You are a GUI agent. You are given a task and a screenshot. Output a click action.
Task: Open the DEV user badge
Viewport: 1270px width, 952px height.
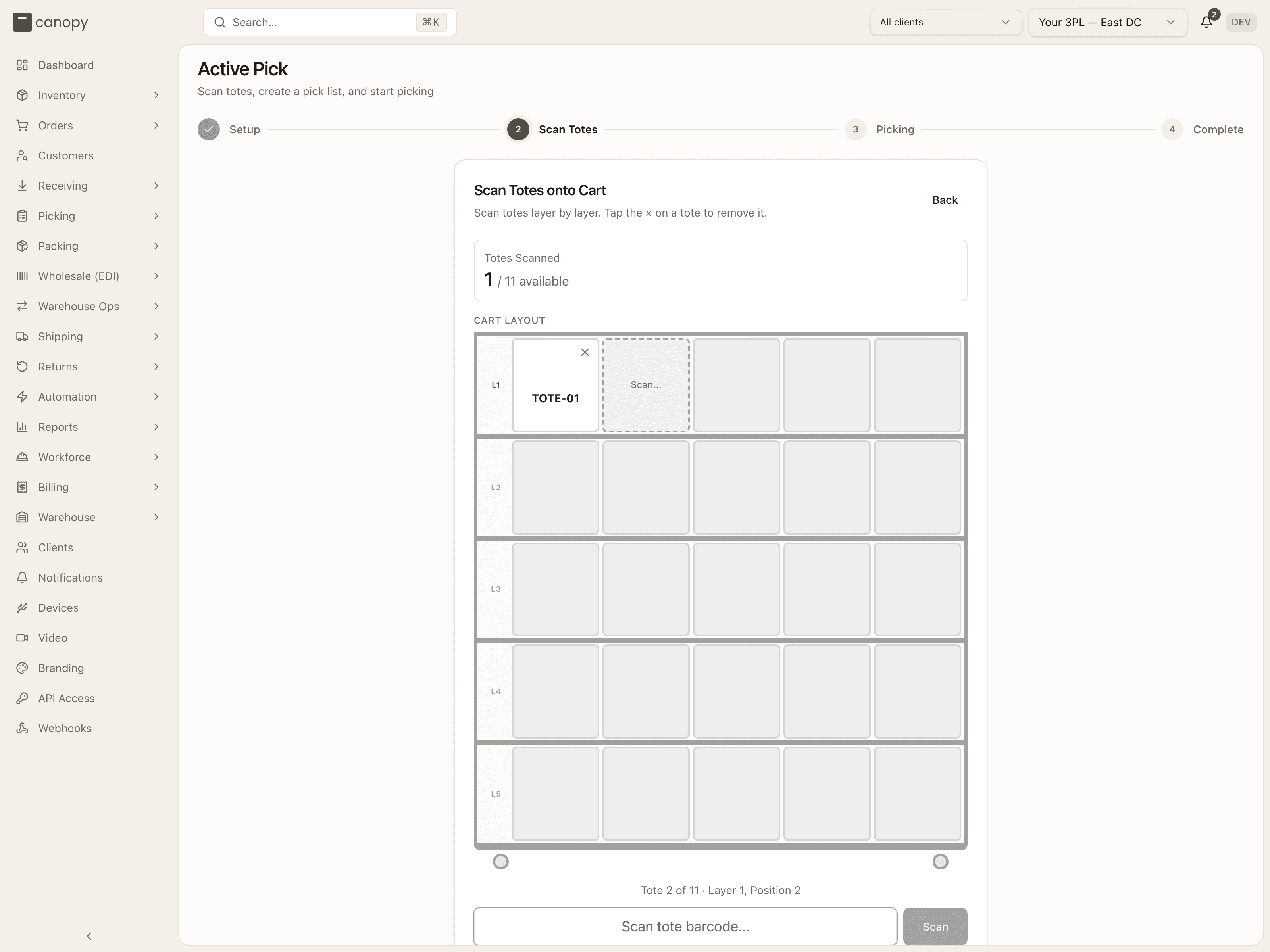[x=1241, y=22]
